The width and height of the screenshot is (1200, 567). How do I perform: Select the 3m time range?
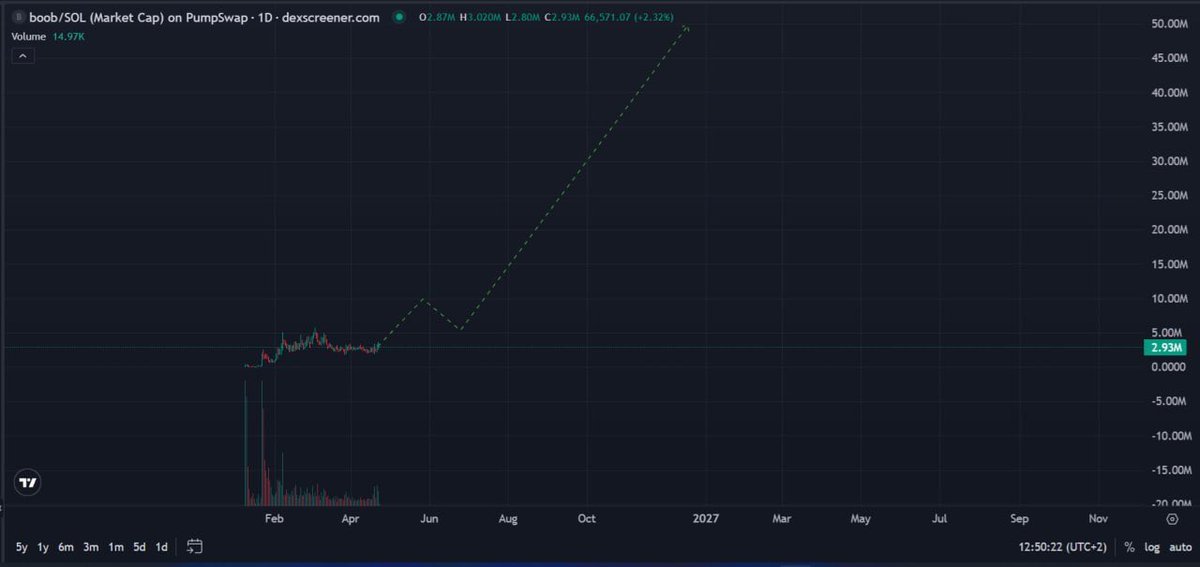coord(91,547)
